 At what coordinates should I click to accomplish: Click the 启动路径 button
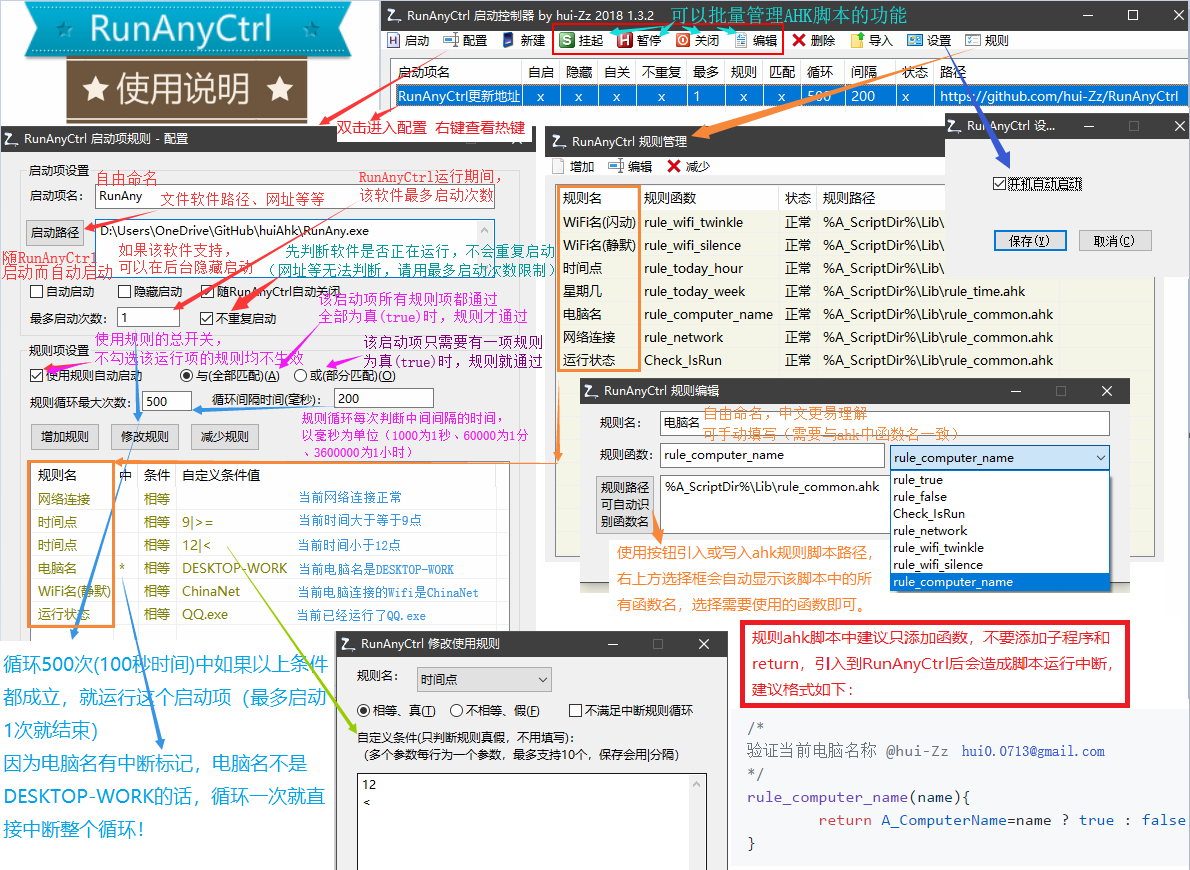pos(54,232)
